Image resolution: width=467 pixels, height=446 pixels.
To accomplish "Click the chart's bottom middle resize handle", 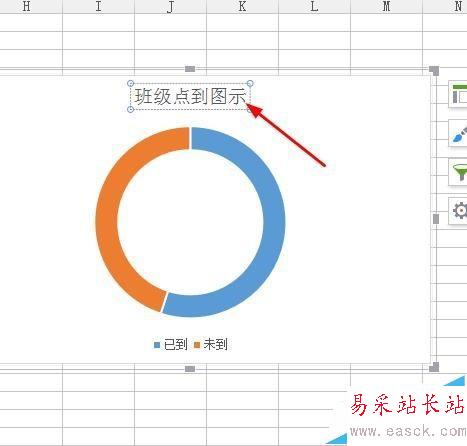I will click(x=190, y=369).
